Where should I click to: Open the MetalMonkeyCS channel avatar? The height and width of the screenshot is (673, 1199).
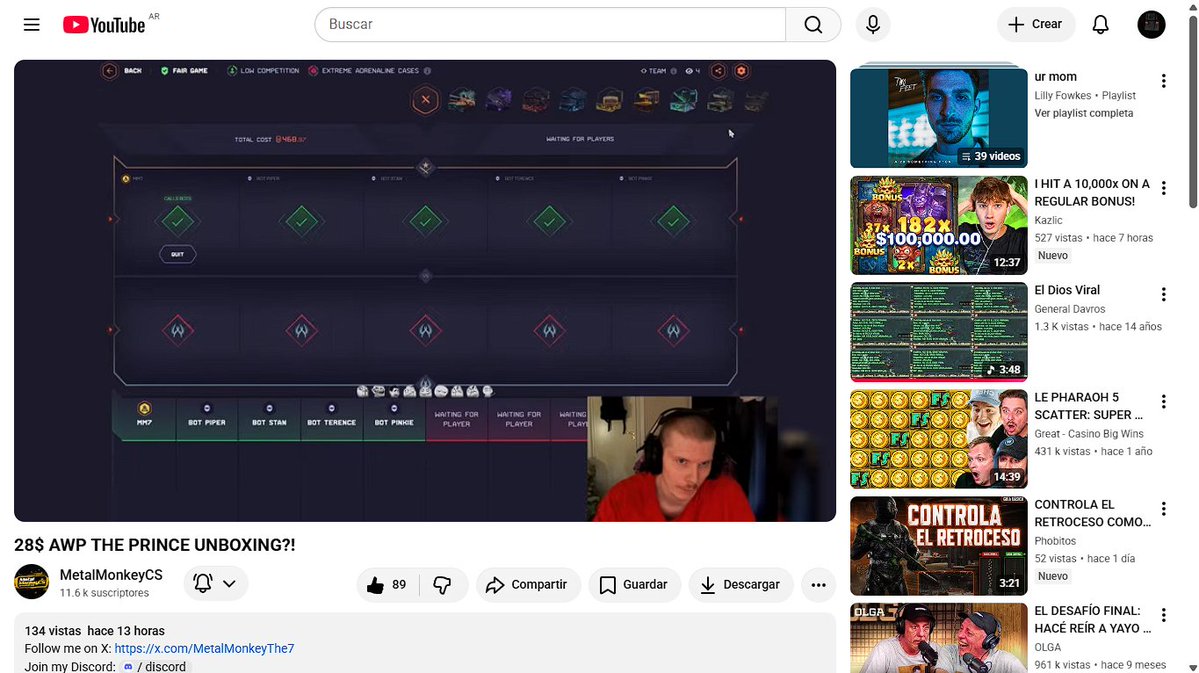(31, 582)
